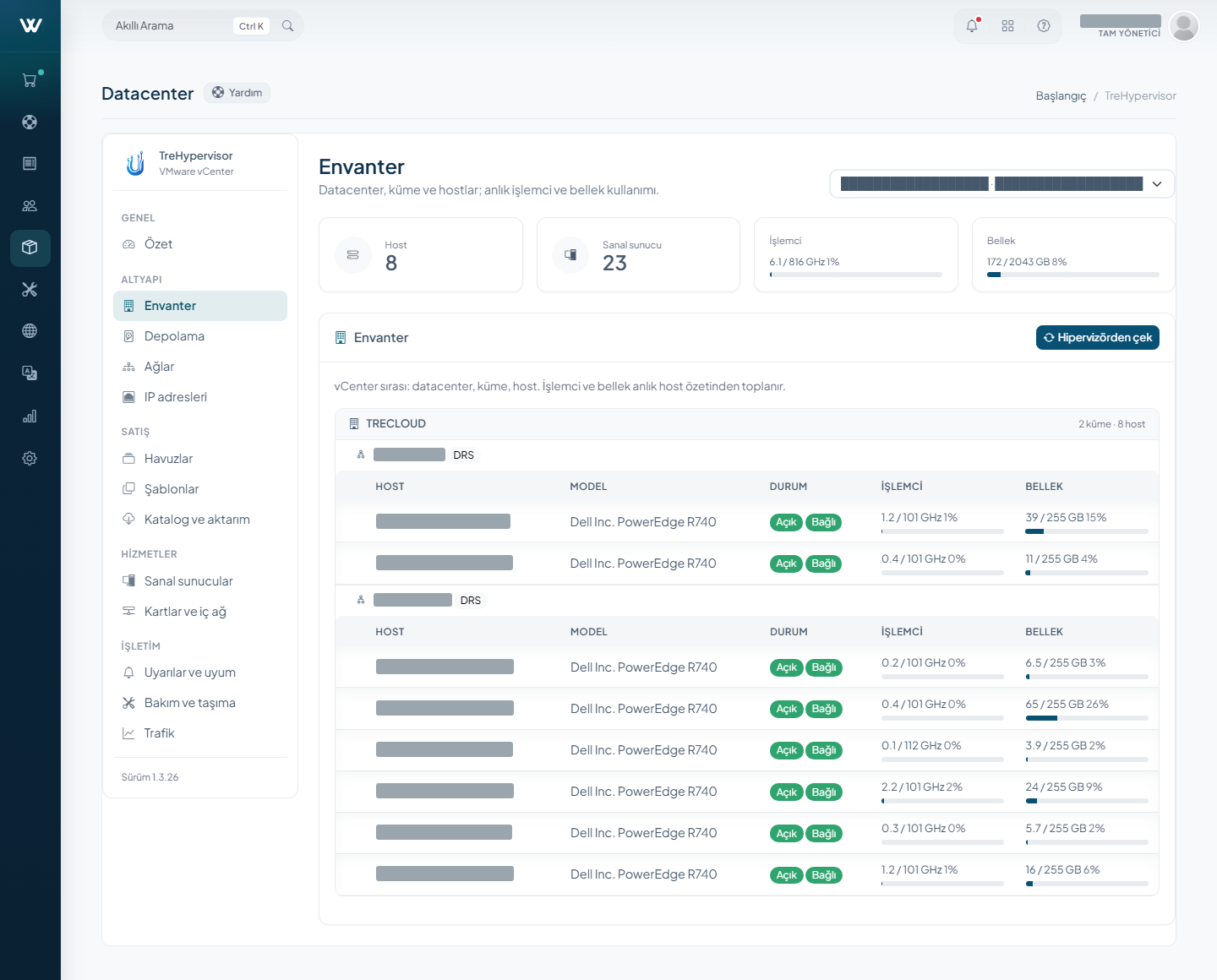1217x980 pixels.
Task: Open the settings gear icon in sidebar
Action: click(x=30, y=458)
